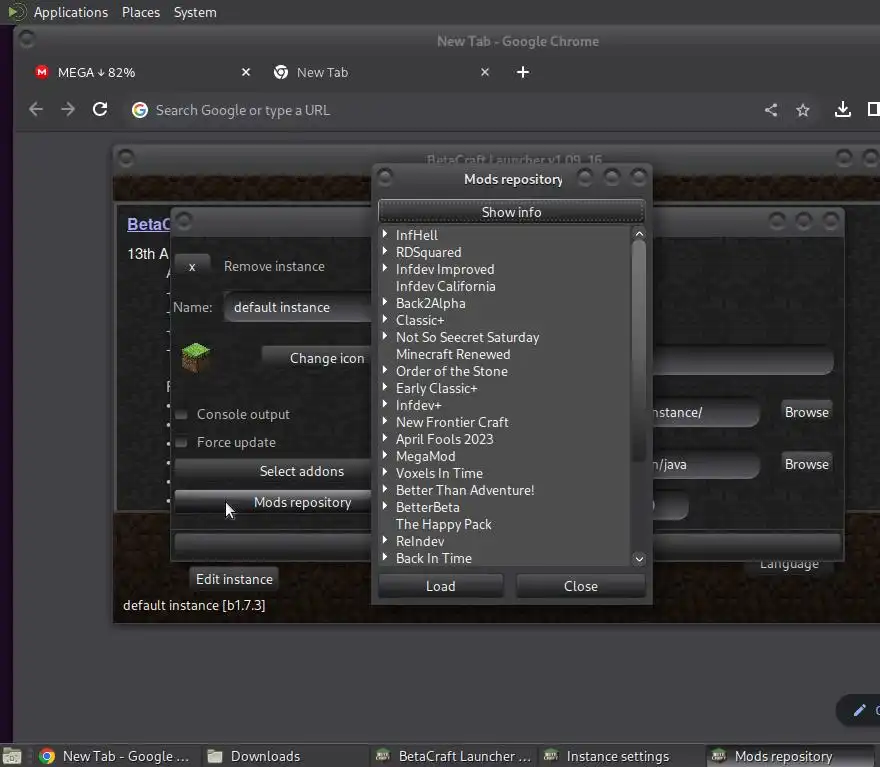Click Browse next to java path
880x767 pixels.
click(x=806, y=464)
